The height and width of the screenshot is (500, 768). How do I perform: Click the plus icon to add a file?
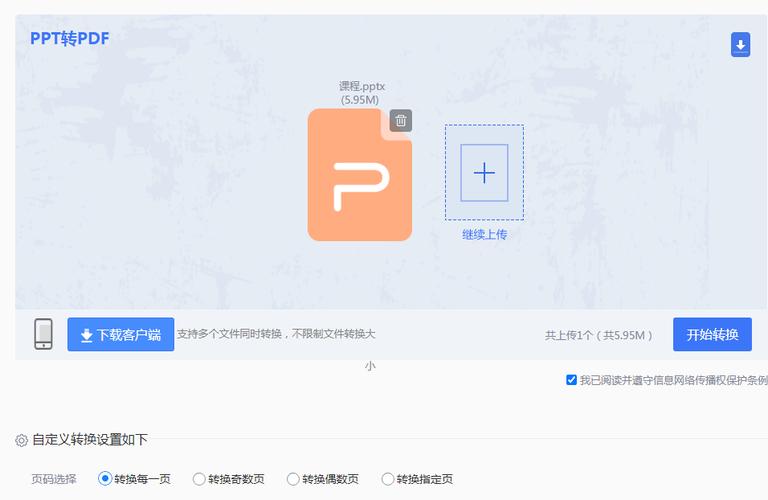(484, 173)
